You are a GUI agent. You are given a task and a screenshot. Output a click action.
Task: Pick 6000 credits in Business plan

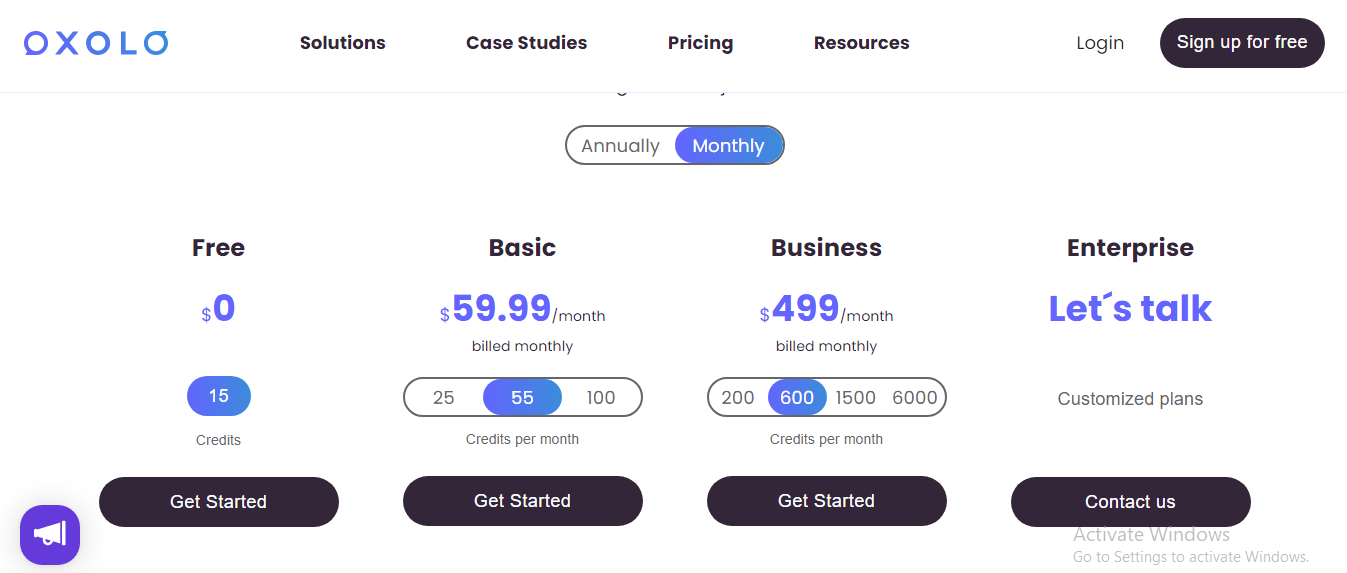[x=915, y=398]
